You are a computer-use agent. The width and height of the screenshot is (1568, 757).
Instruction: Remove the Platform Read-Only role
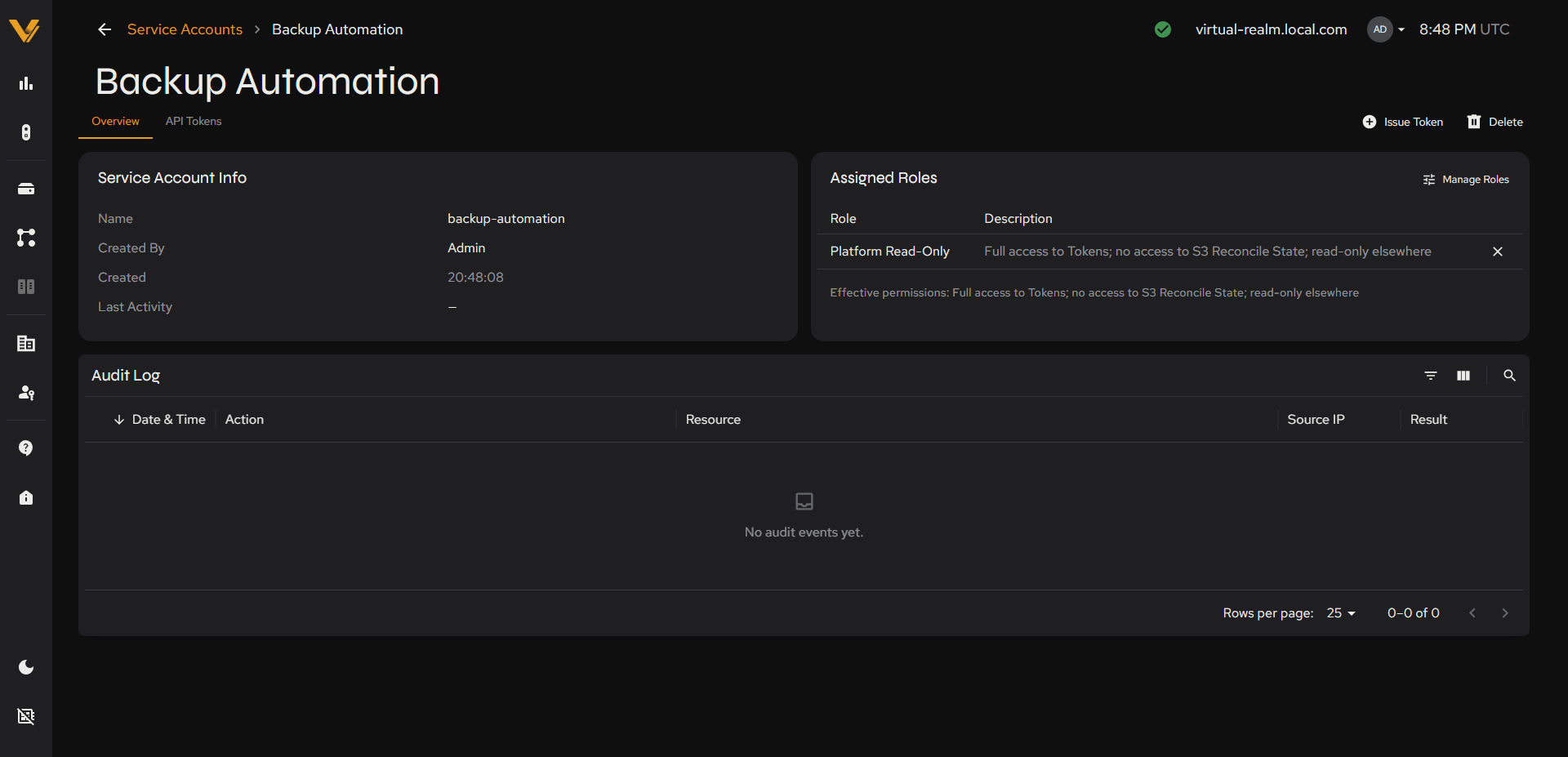(1498, 252)
